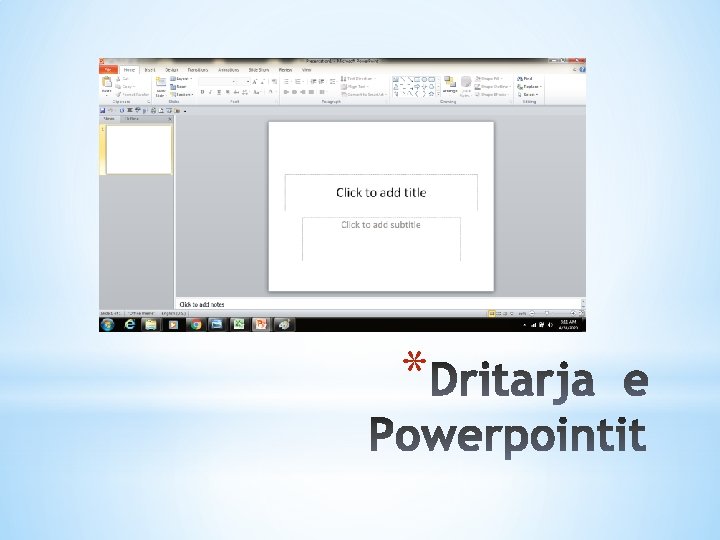Click the Paste clipboard icon
Image resolution: width=720 pixels, height=540 pixels.
pos(107,83)
